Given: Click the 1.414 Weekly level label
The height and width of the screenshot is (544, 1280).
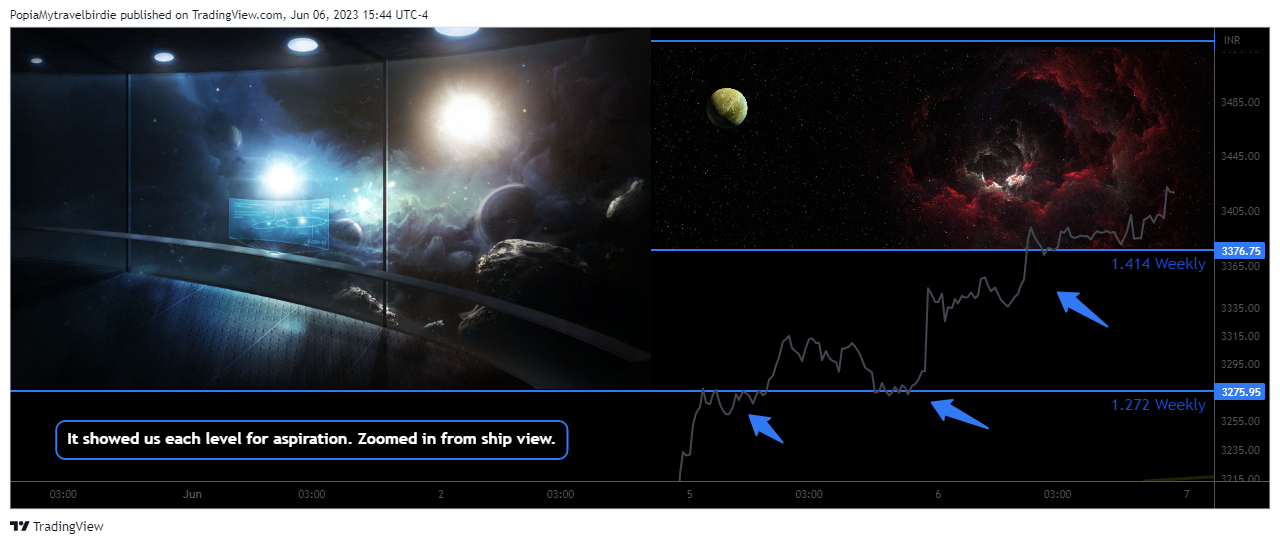Looking at the screenshot, I should click(1158, 264).
